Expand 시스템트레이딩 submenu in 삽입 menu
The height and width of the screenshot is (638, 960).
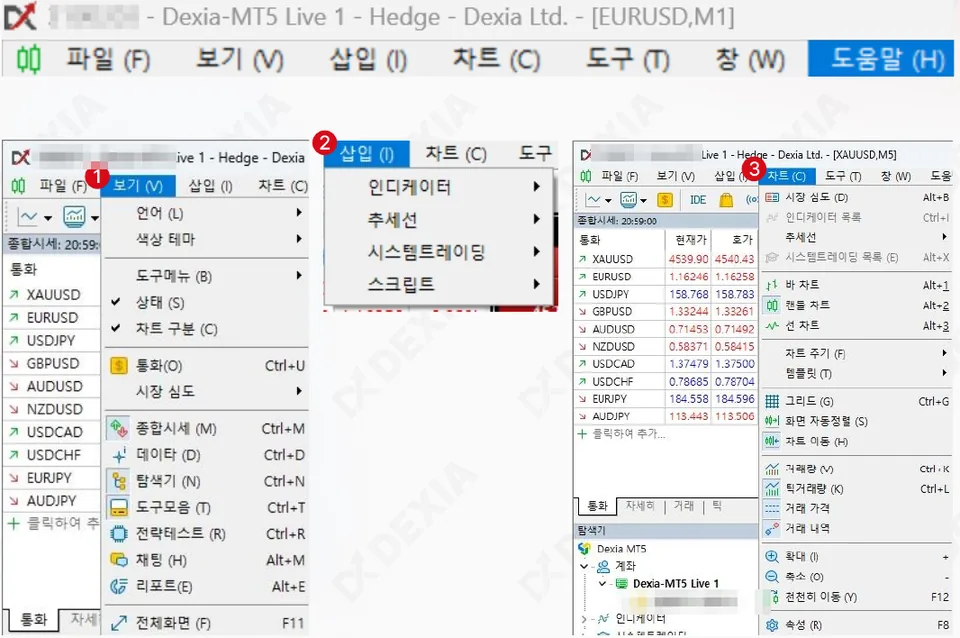tap(440, 252)
